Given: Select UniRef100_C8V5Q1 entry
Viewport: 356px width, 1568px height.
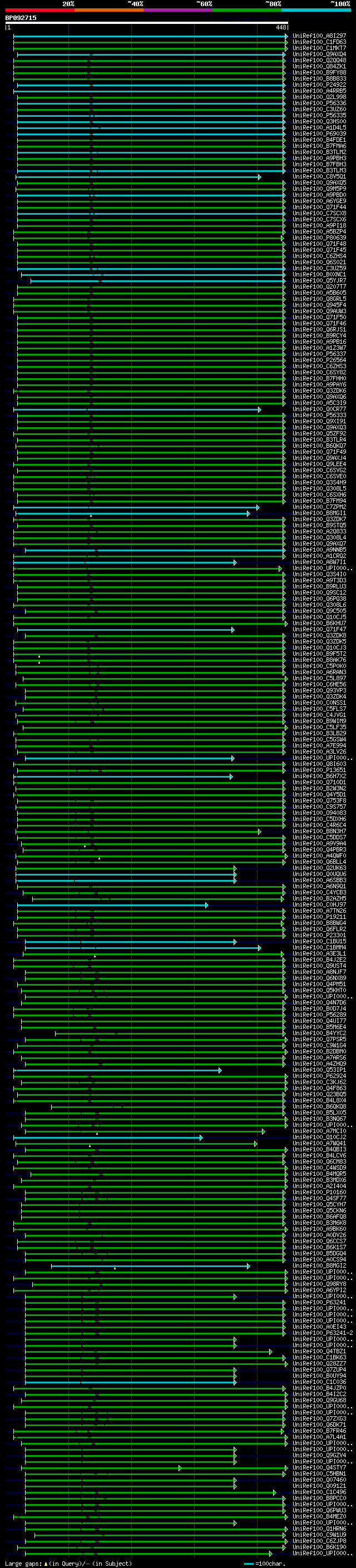Looking at the screenshot, I should coord(319,176).
